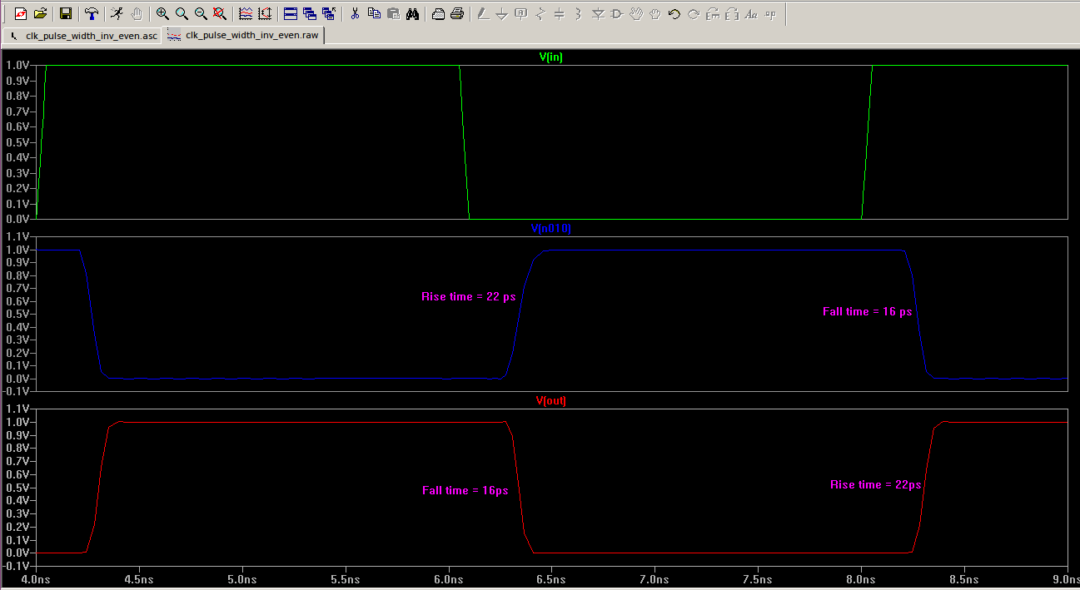Save using the floppy disk icon
The height and width of the screenshot is (590, 1080).
pyautogui.click(x=65, y=14)
